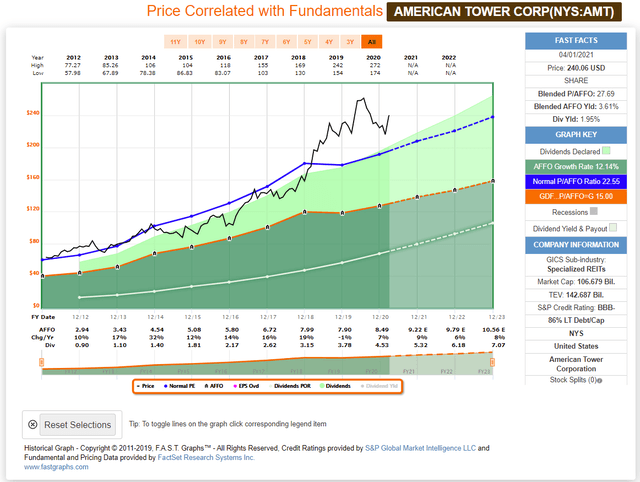The width and height of the screenshot is (640, 482).
Task: Click the 86% LT Debt/Cap row
Action: (576, 320)
